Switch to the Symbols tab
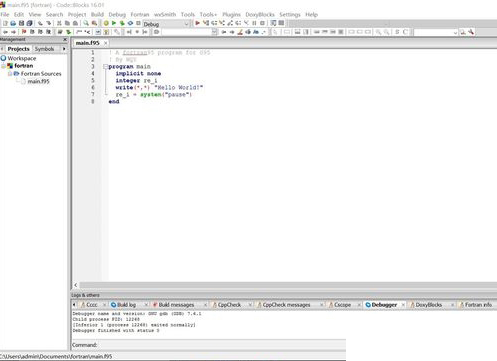This screenshot has height=361, width=497. tap(44, 49)
